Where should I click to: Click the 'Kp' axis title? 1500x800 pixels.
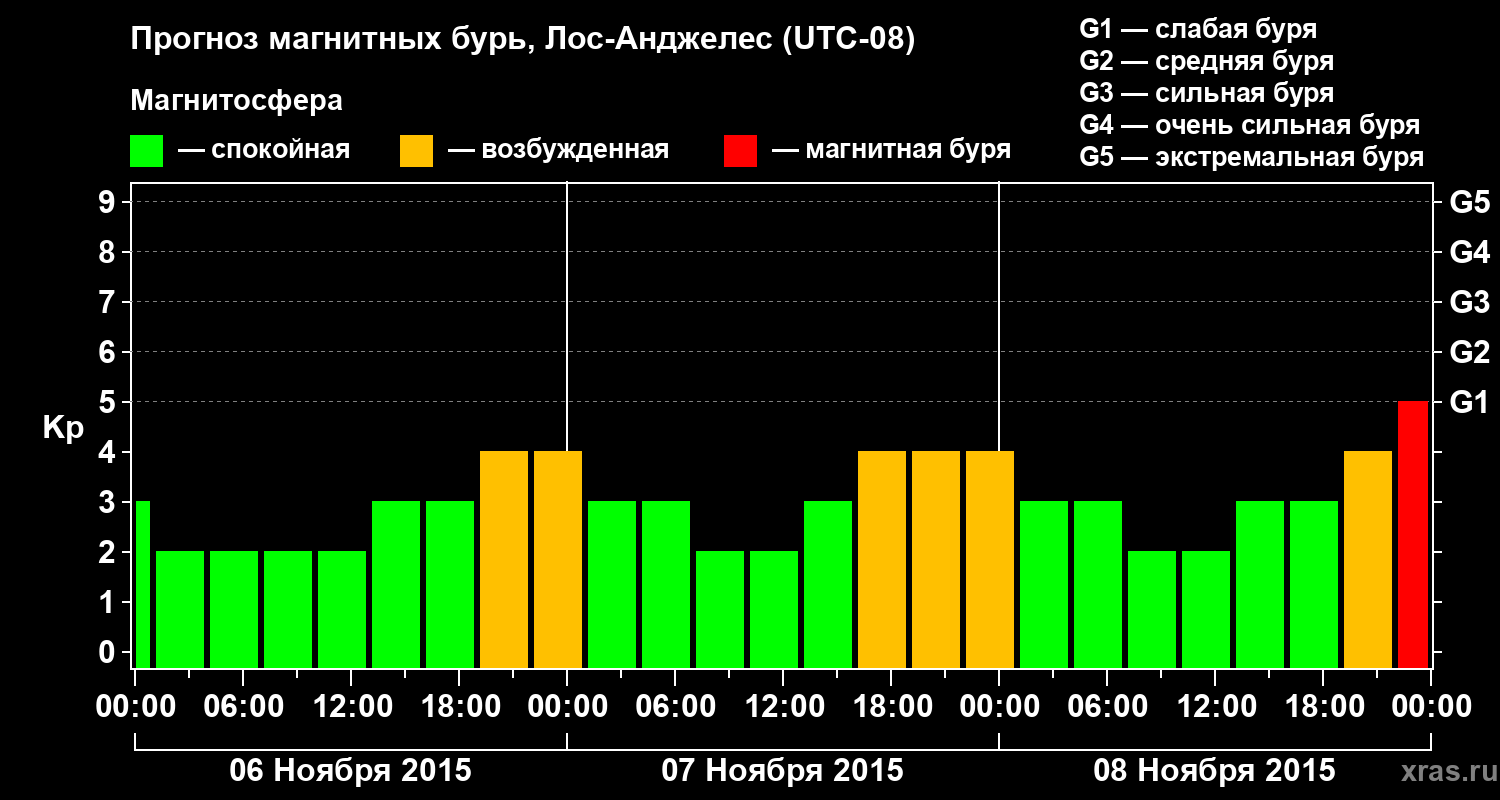(x=63, y=428)
